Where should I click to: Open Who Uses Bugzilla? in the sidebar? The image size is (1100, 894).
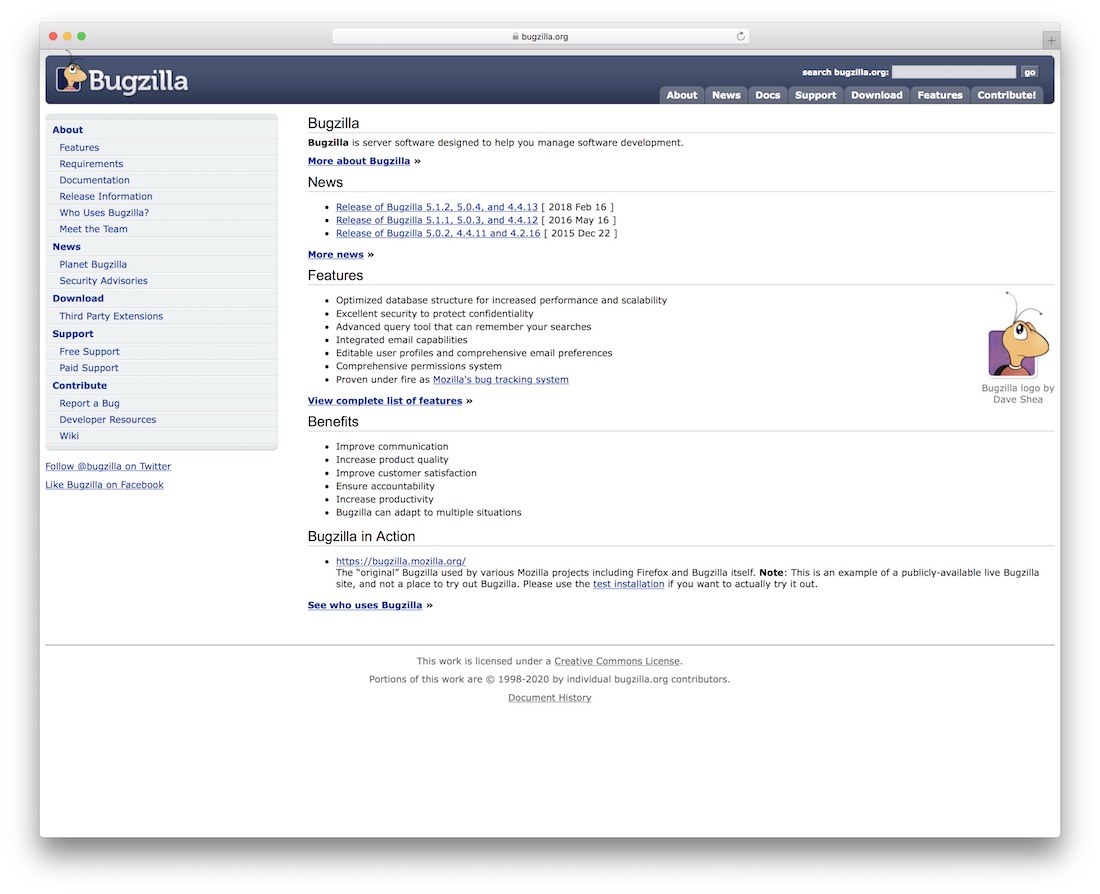click(x=104, y=213)
